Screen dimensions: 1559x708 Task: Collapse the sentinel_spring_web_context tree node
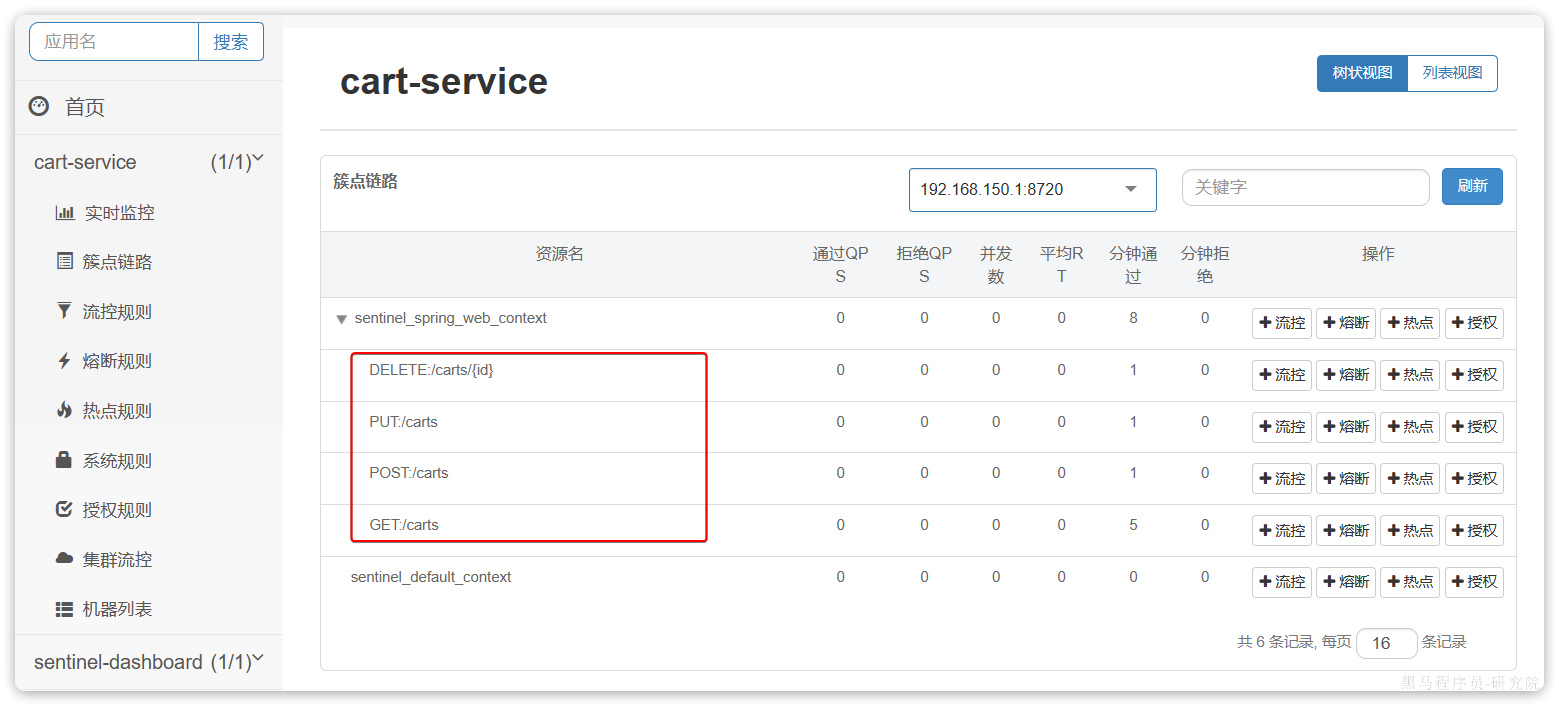pyautogui.click(x=341, y=319)
